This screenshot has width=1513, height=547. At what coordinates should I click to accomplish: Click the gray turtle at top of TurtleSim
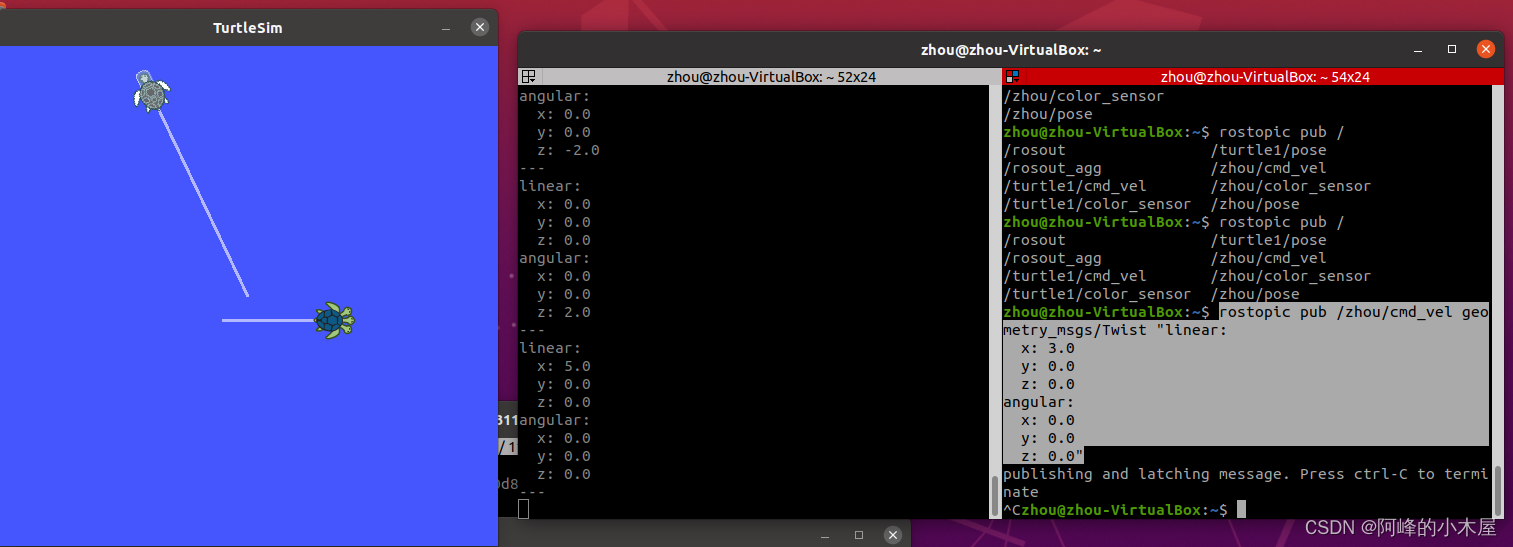point(151,90)
